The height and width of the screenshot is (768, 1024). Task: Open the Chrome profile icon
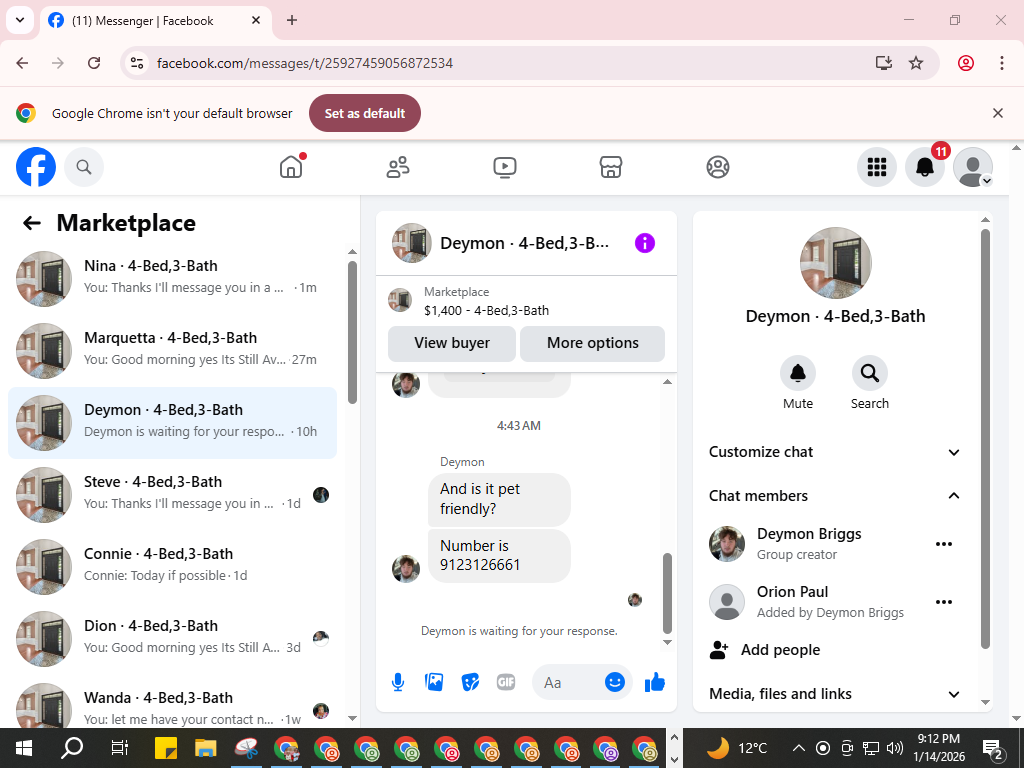966,63
